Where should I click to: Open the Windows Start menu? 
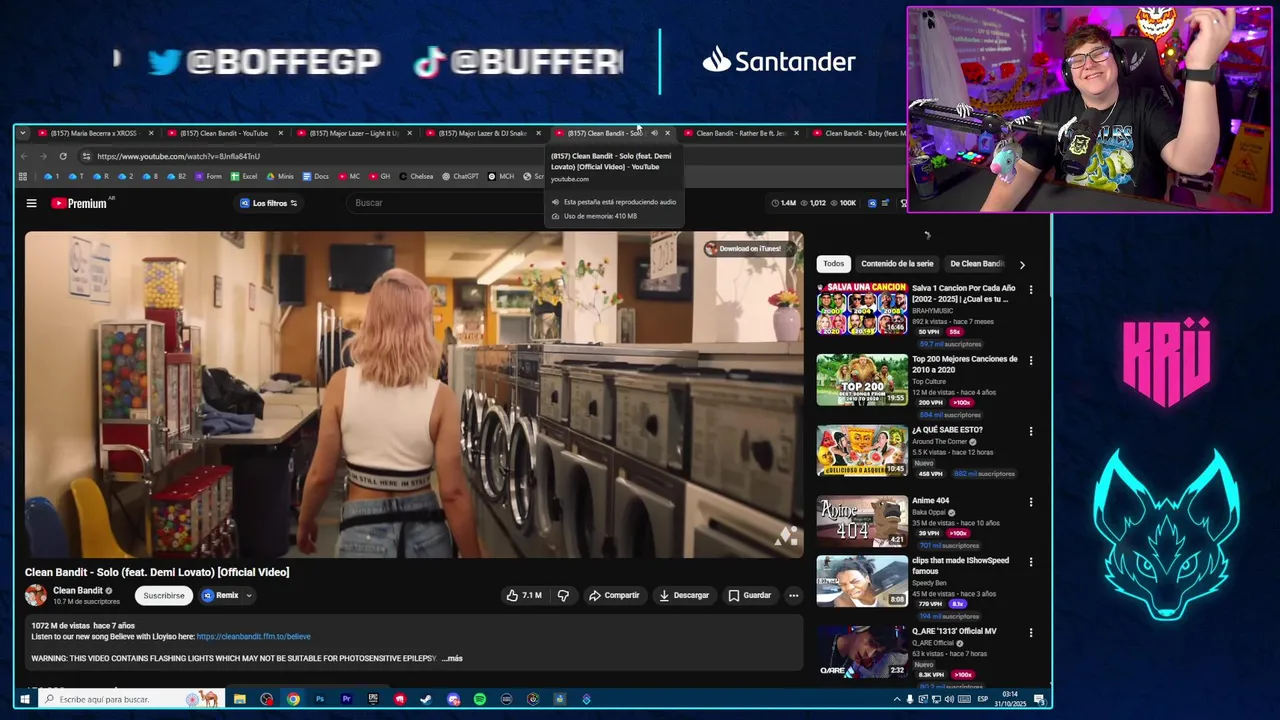(24, 699)
